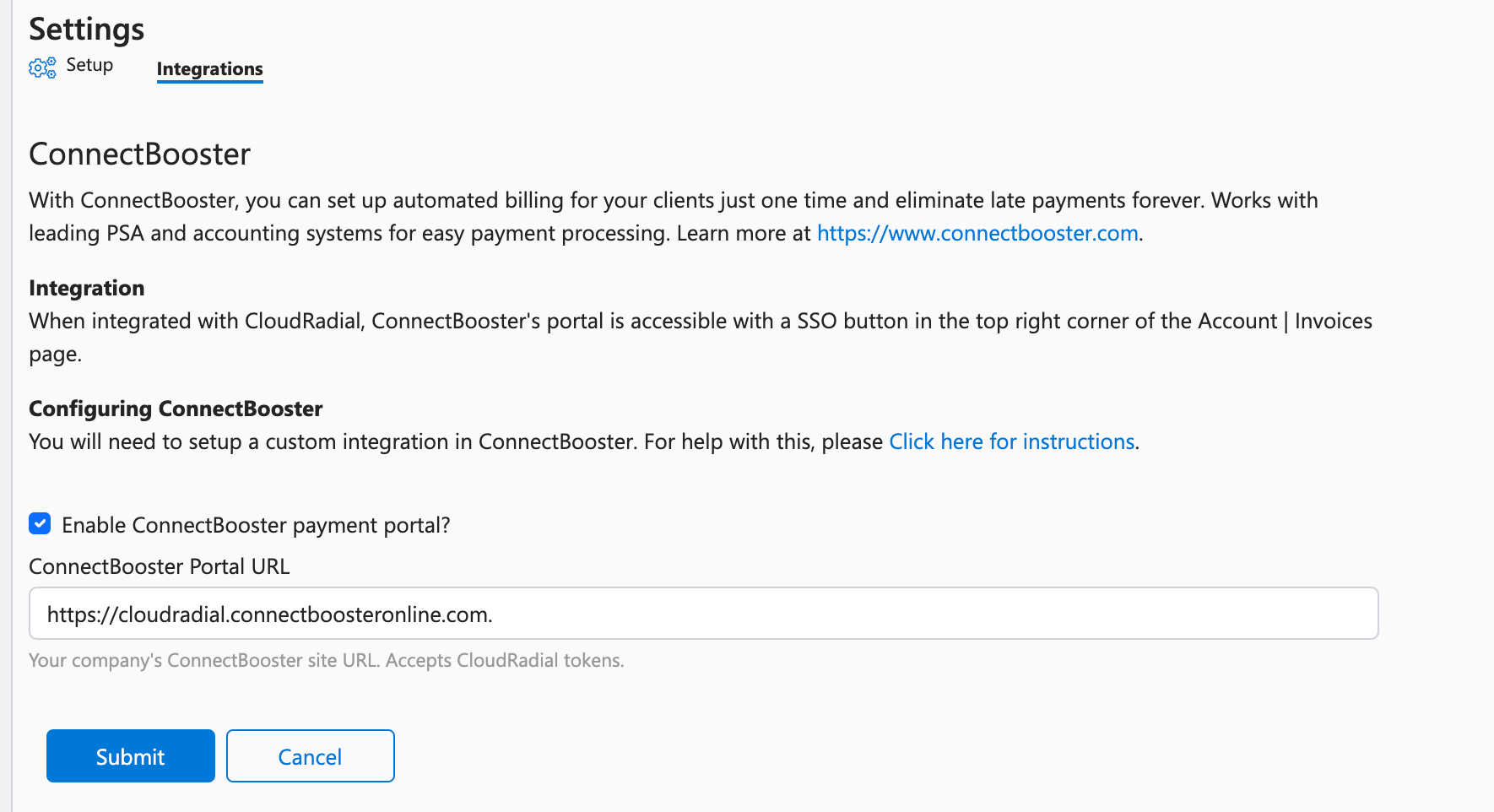Click the gray helper text about CloudRadial tokens

pyautogui.click(x=327, y=660)
